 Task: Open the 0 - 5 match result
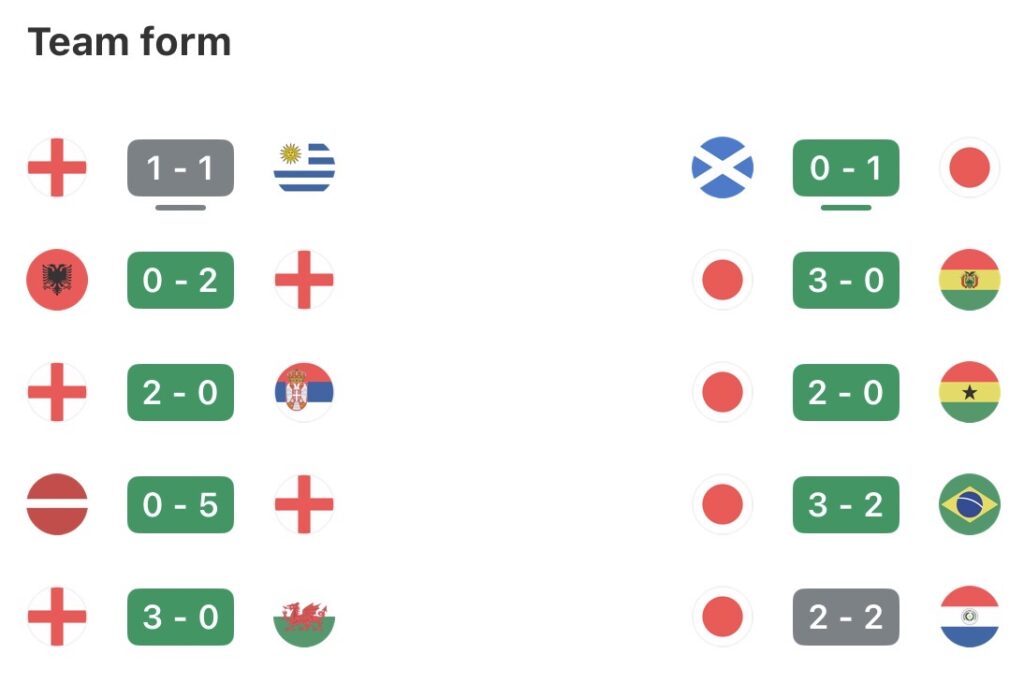coord(180,504)
